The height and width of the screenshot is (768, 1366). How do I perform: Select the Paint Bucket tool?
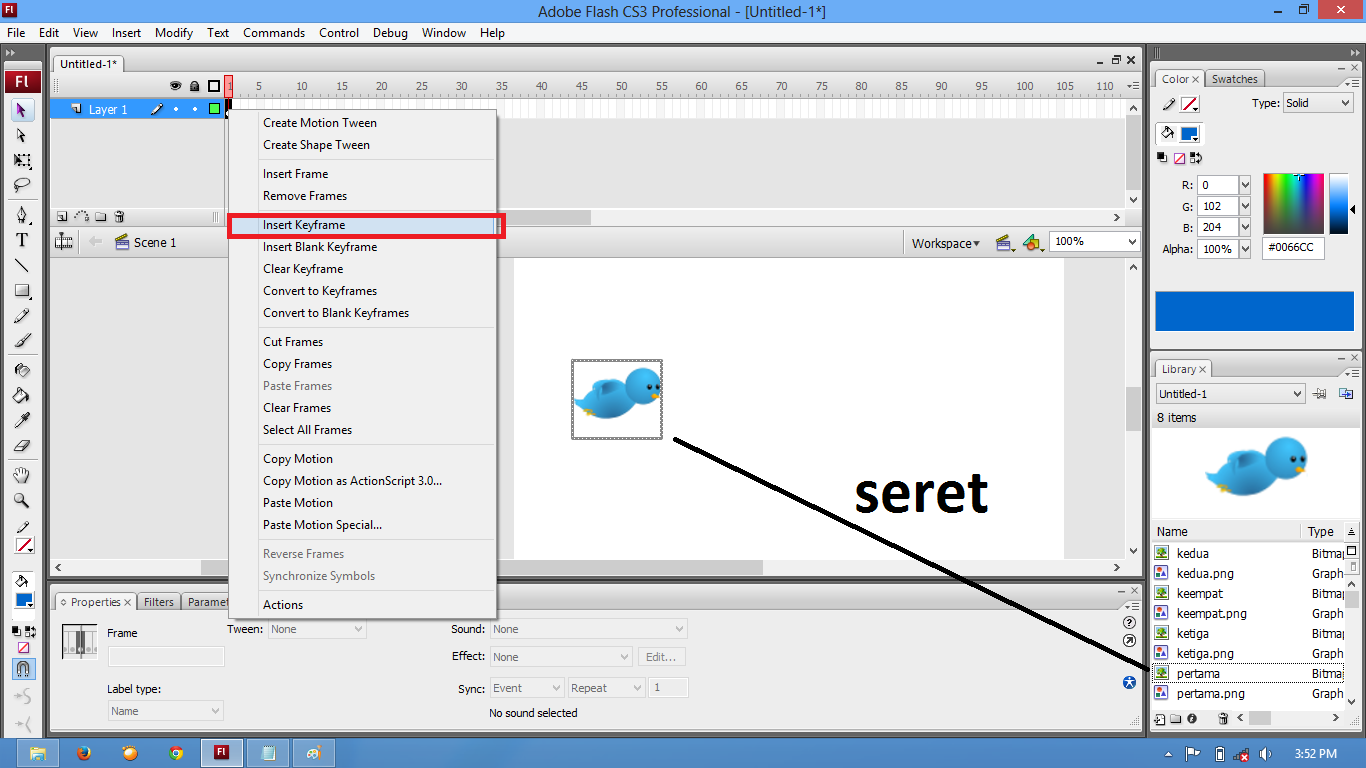(x=22, y=395)
